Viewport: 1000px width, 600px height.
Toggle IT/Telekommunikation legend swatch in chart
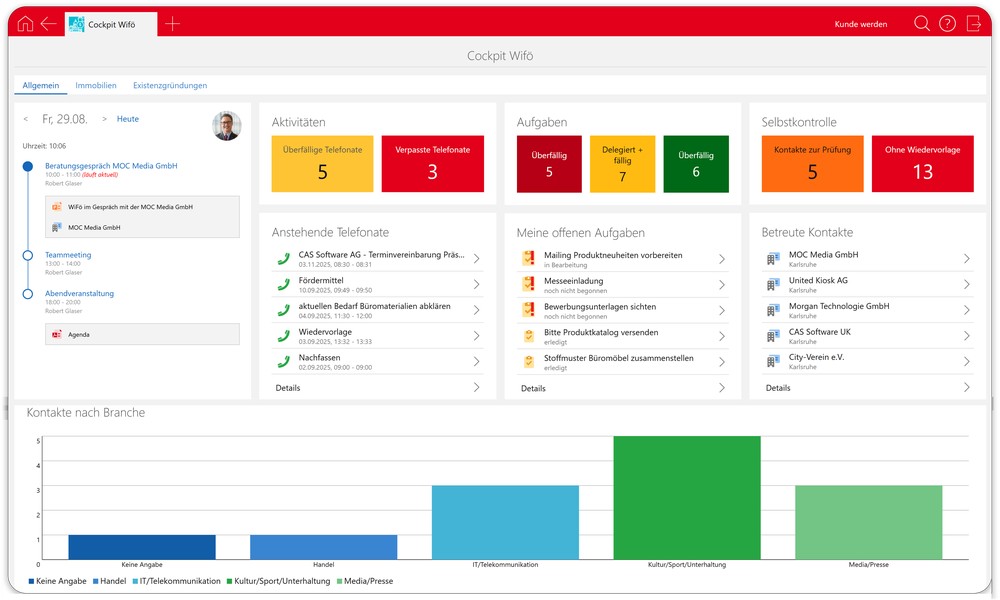click(x=134, y=581)
